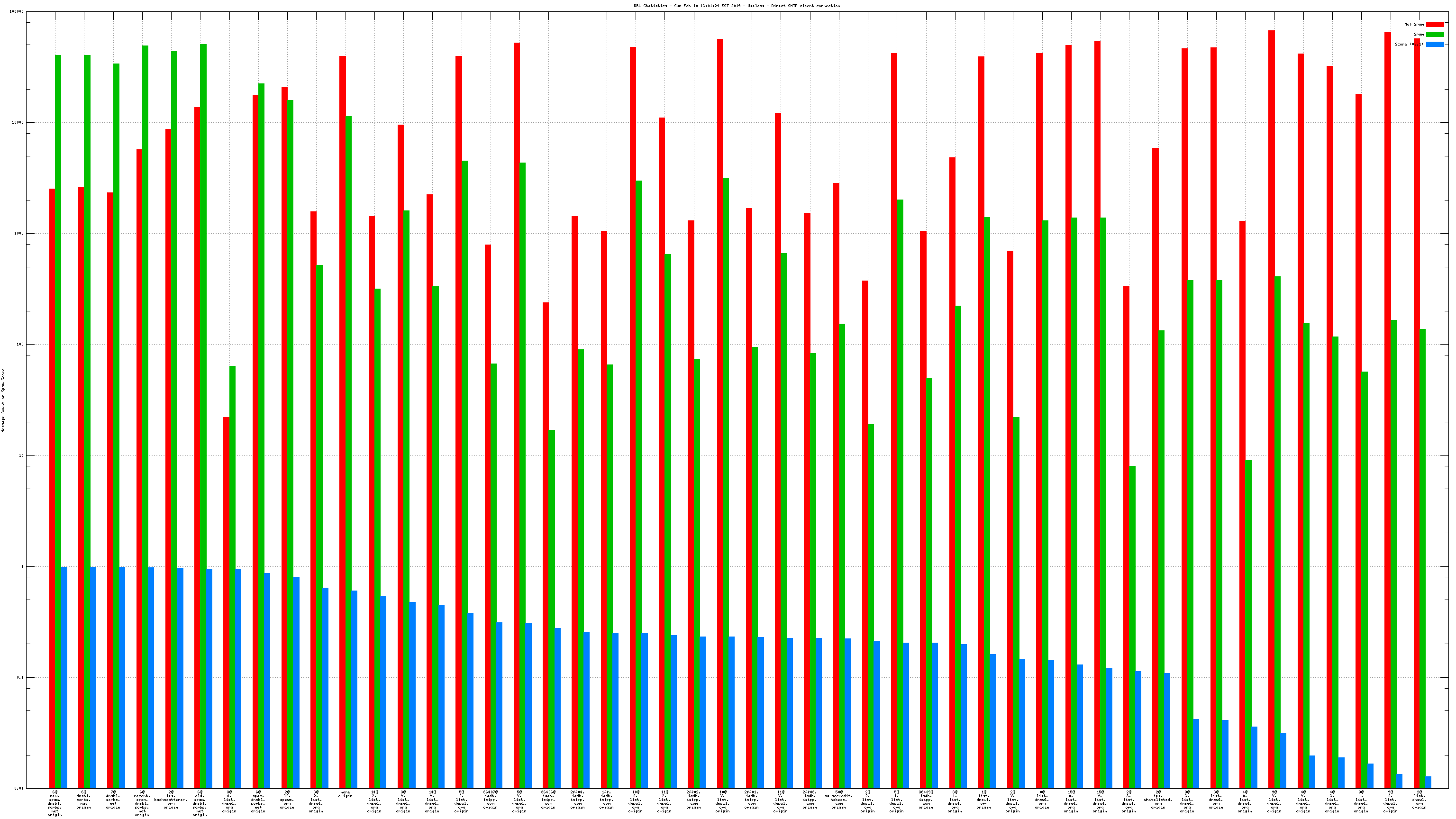The width and height of the screenshot is (1456, 819).
Task: Click the new.spam.dnsbl.sorbs.net x-axis label
Action: [55, 804]
